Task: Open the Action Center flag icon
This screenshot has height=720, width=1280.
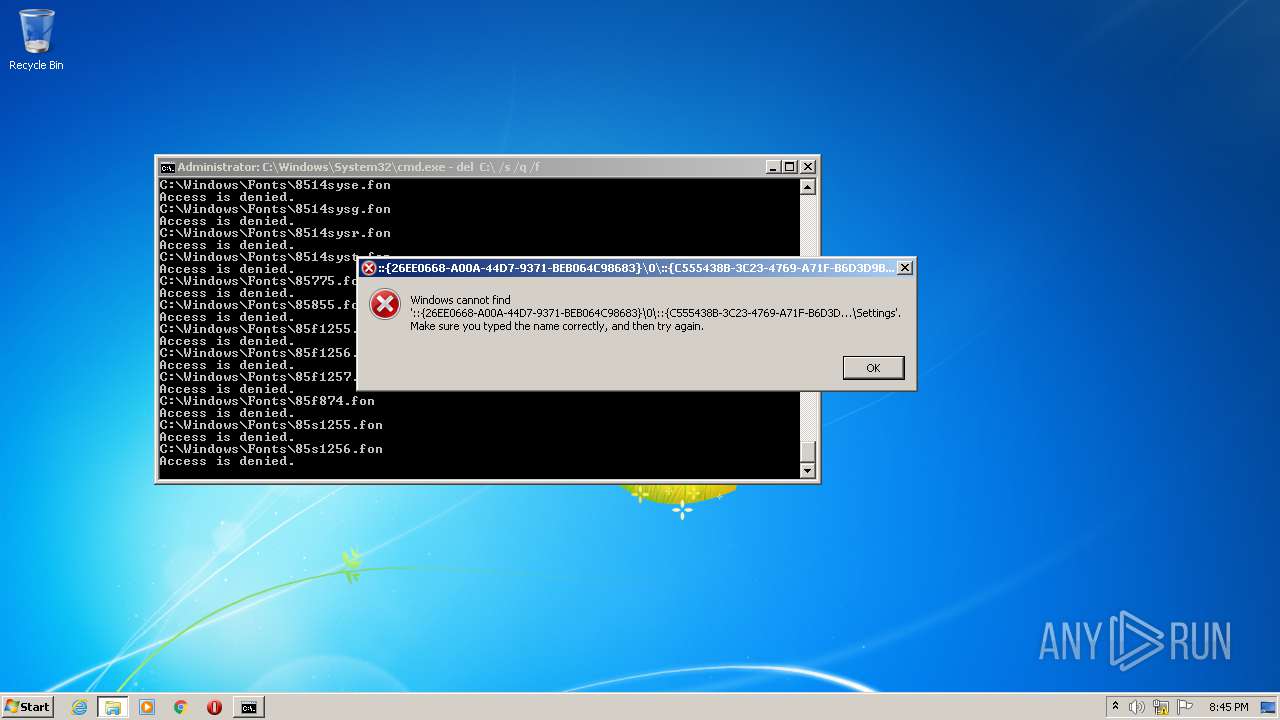Action: pos(1184,707)
